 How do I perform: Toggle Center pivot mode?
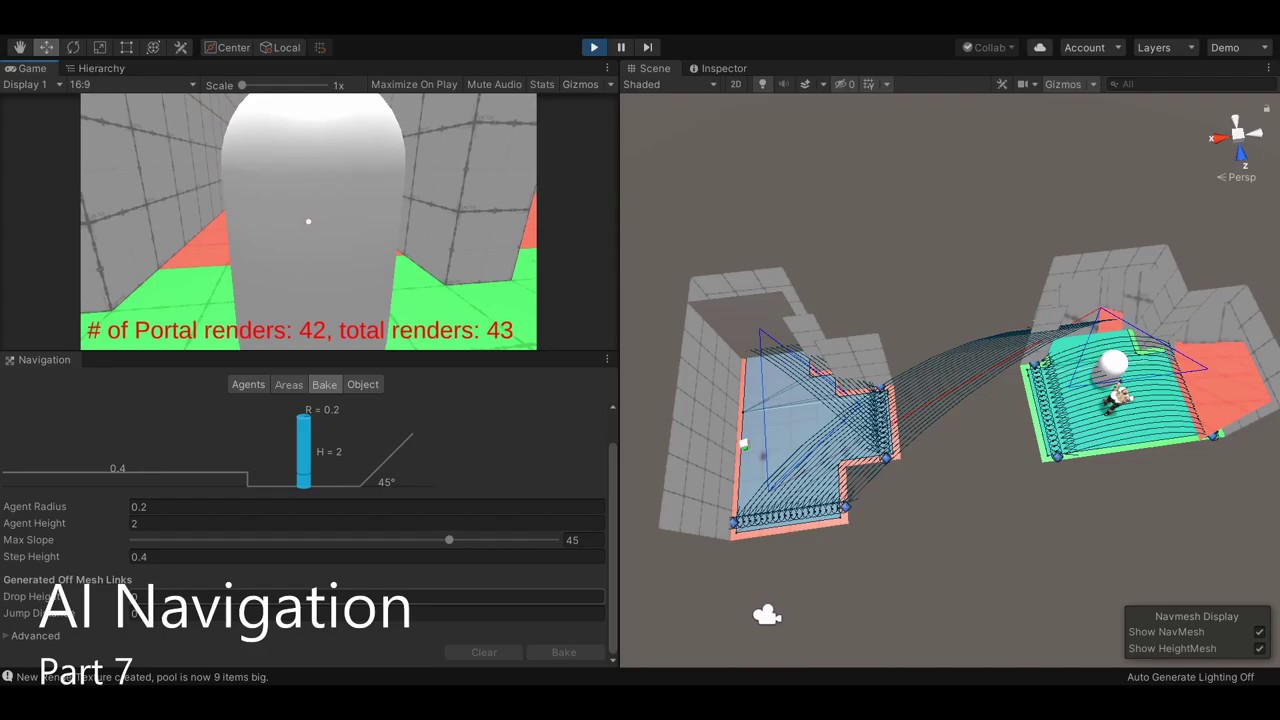click(x=227, y=47)
